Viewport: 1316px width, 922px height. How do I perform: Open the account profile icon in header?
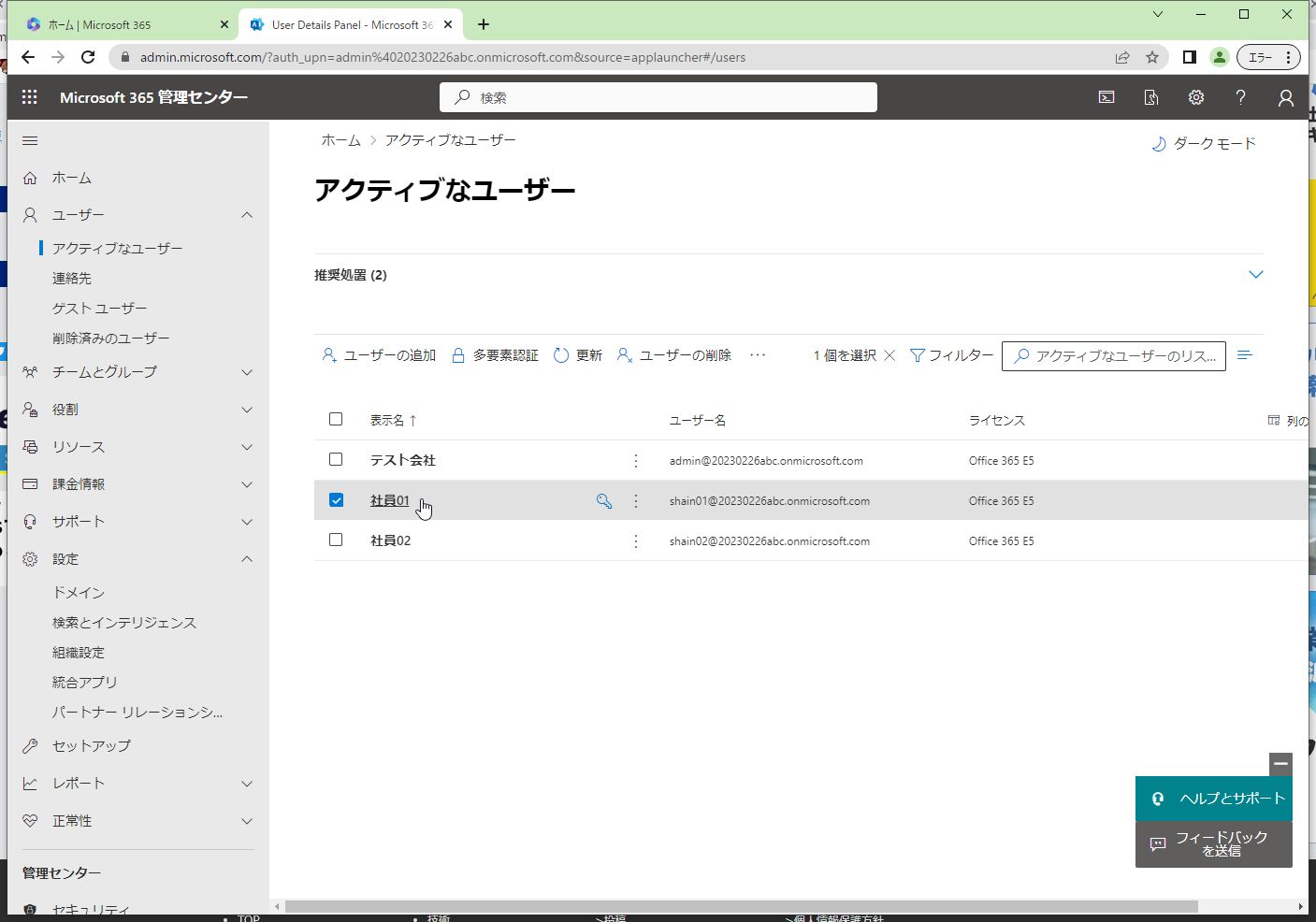coord(1286,97)
